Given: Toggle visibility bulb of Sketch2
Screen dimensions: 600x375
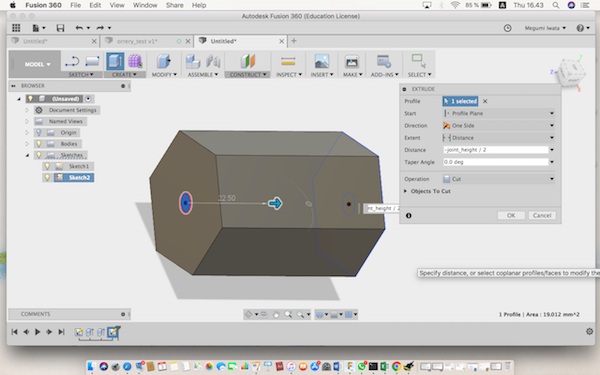Looking at the screenshot, I should pos(47,178).
